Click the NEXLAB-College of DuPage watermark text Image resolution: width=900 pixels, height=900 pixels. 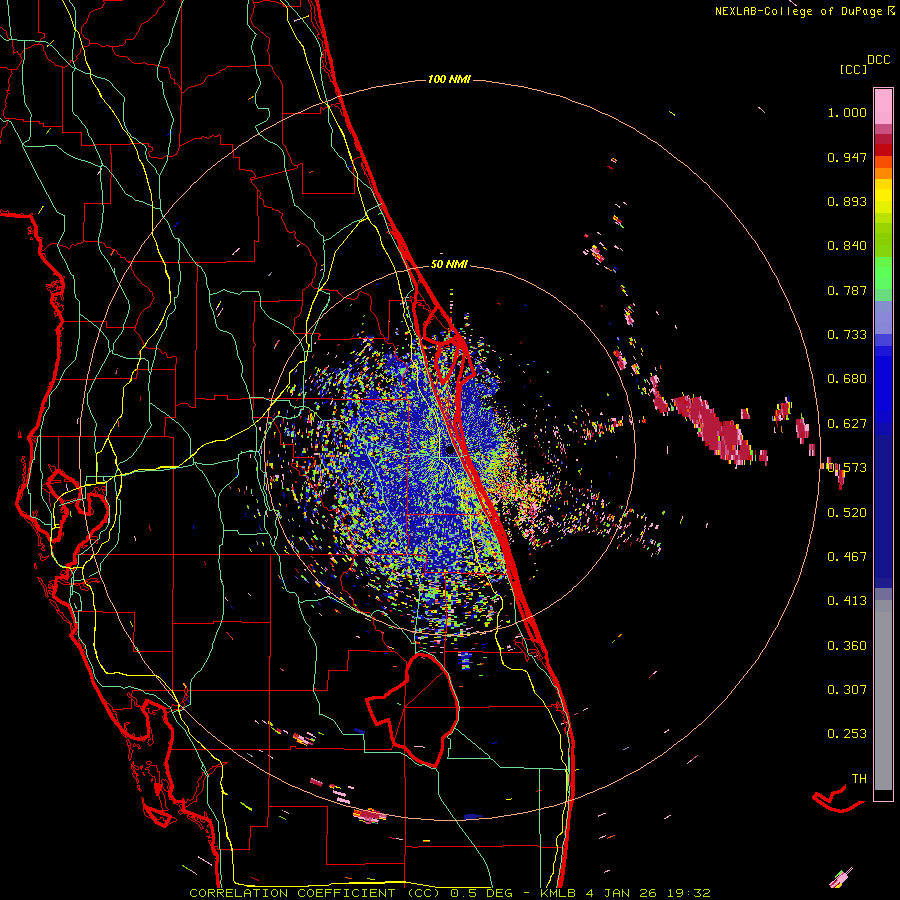[x=798, y=11]
